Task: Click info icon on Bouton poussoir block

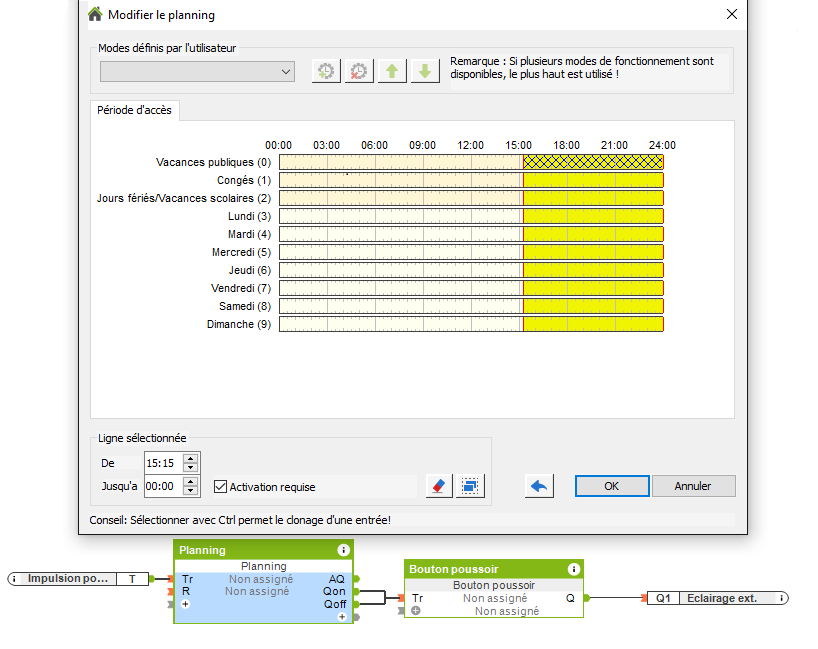Action: tap(573, 569)
